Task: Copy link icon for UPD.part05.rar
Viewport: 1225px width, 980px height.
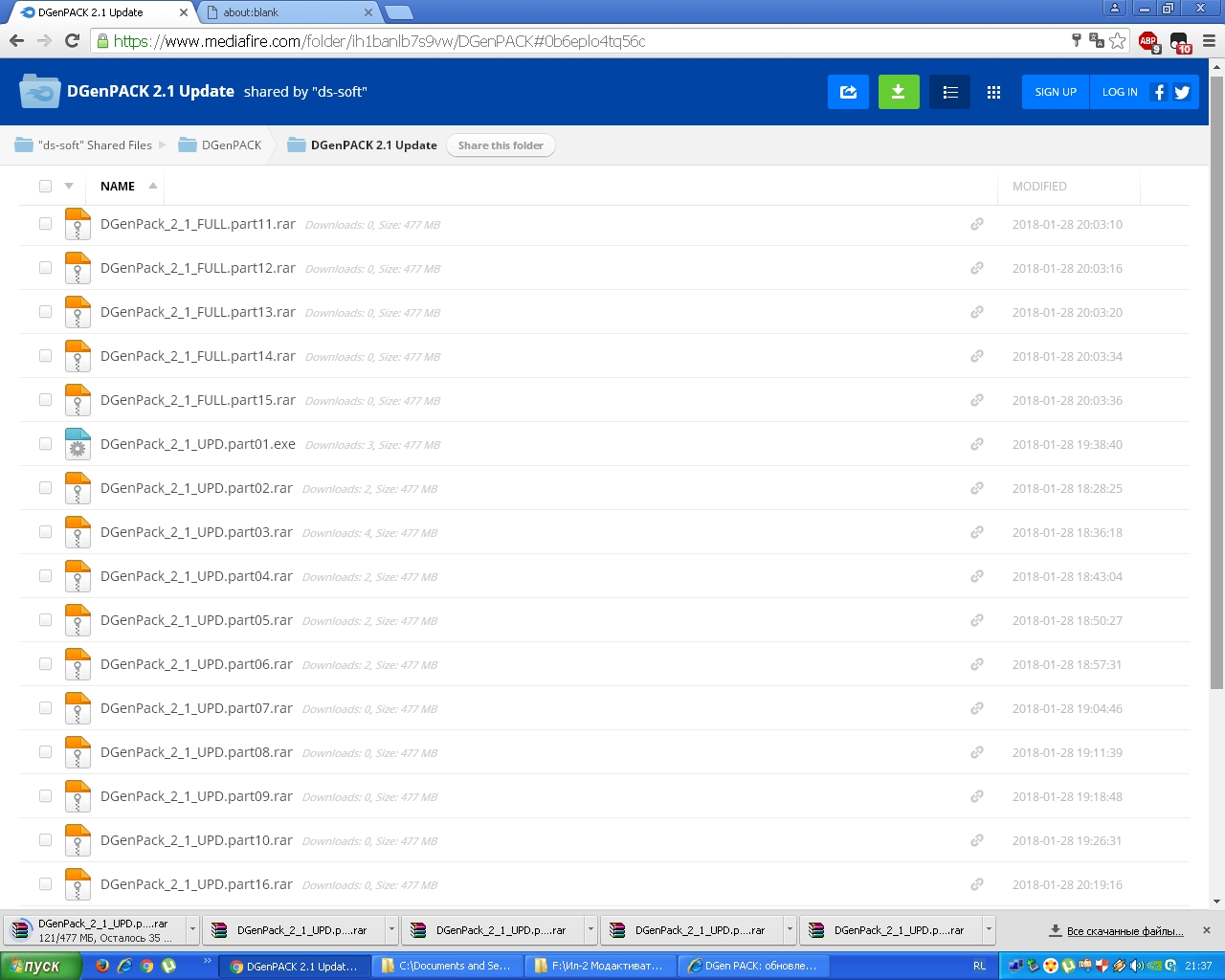Action: click(977, 620)
